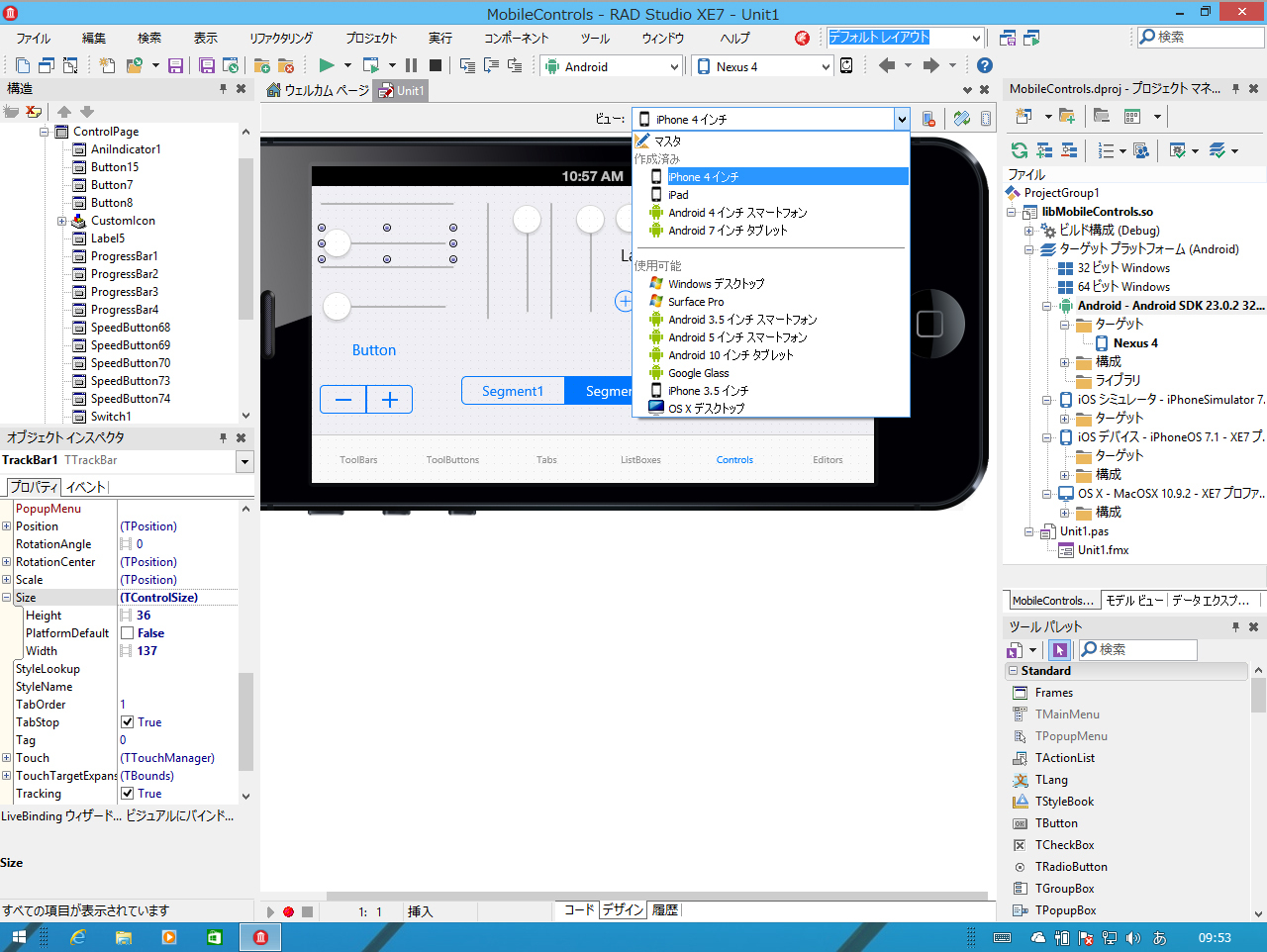Expand the CustomIcon node in Structure
The width and height of the screenshot is (1267, 952).
click(61, 221)
